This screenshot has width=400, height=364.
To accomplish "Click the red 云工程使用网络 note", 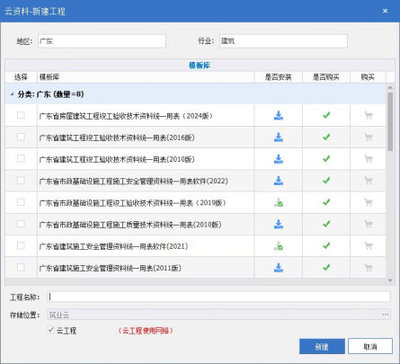I will point(146,331).
